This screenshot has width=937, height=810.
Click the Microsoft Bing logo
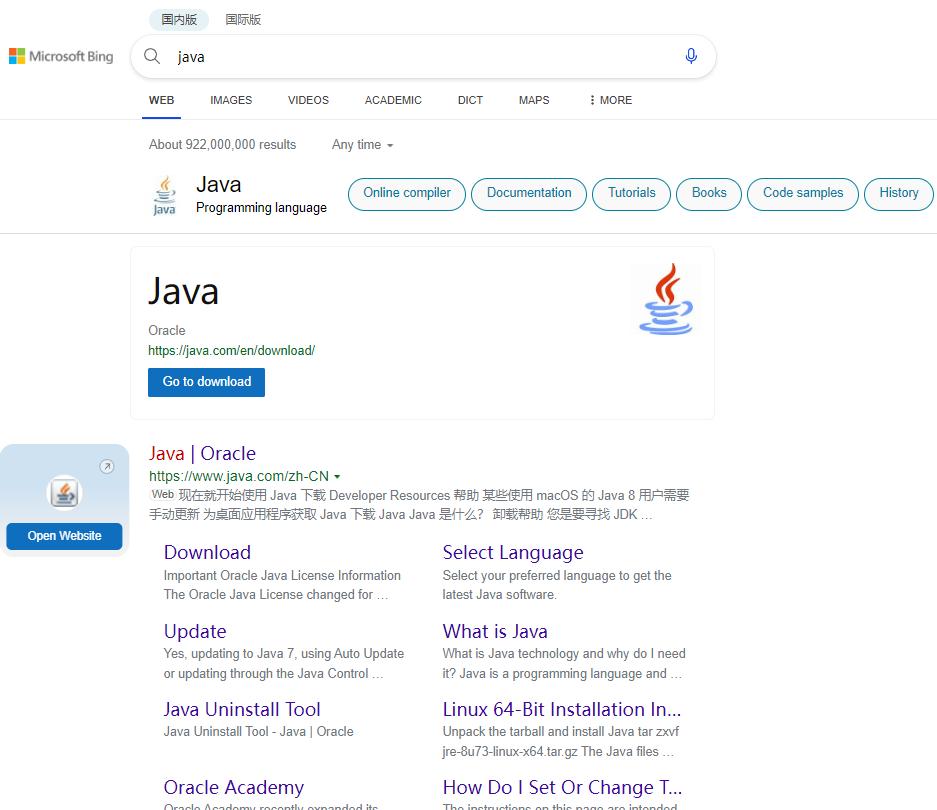click(x=61, y=56)
